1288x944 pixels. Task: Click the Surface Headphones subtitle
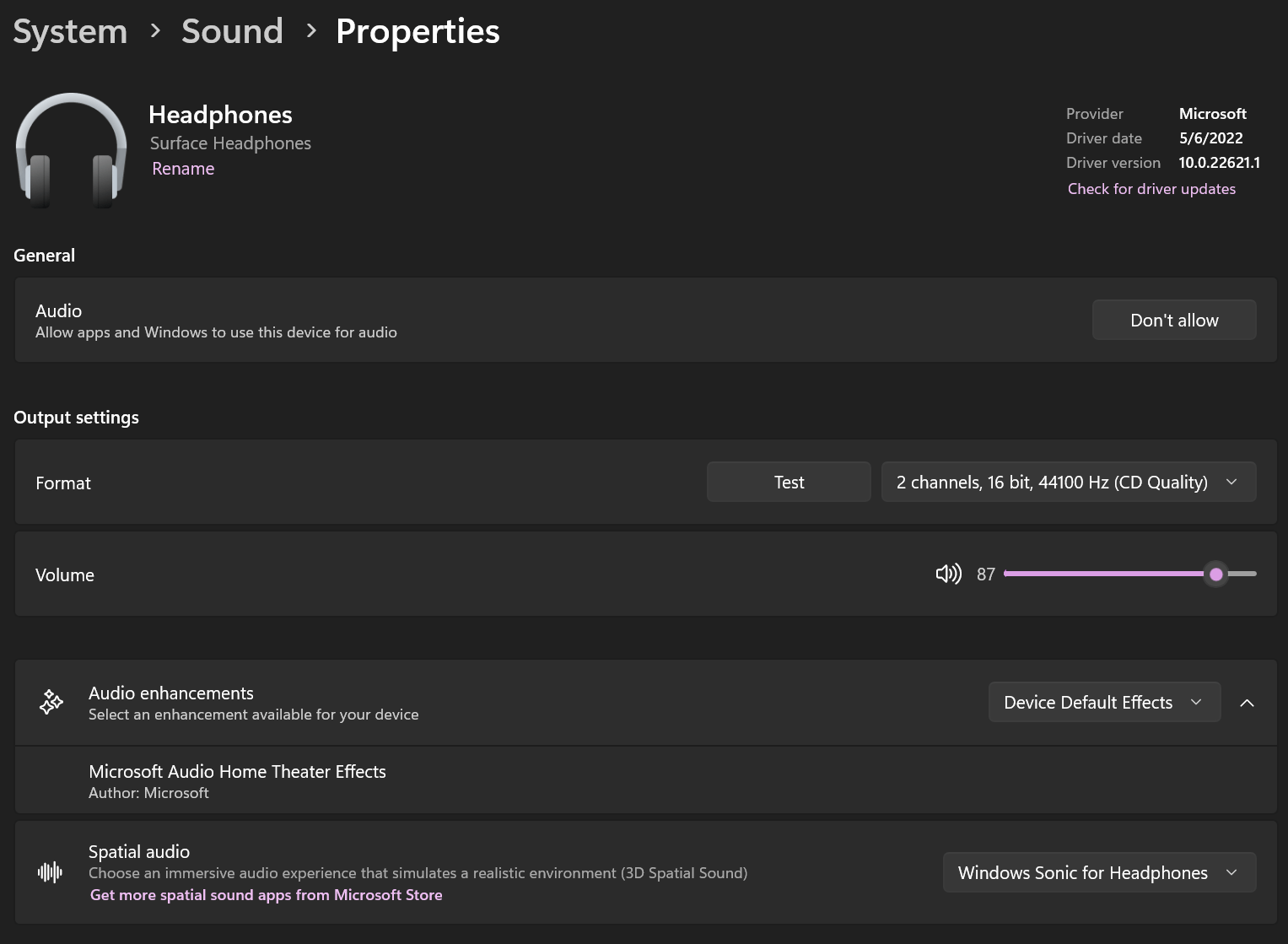click(x=230, y=143)
